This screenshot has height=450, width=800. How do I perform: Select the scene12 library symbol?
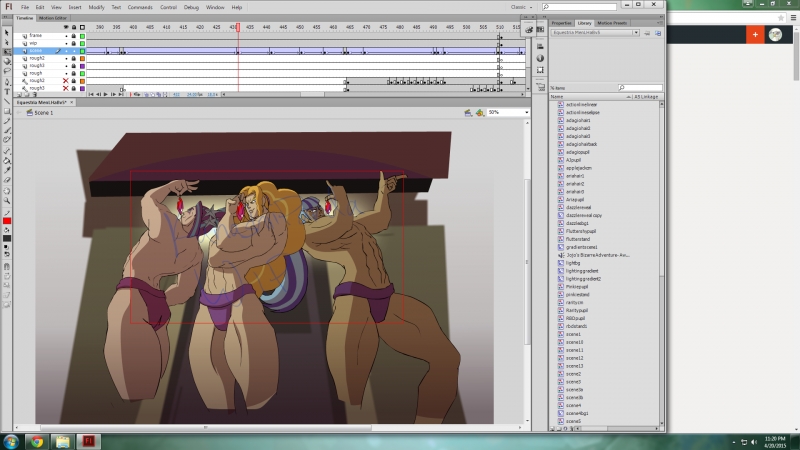coord(574,358)
